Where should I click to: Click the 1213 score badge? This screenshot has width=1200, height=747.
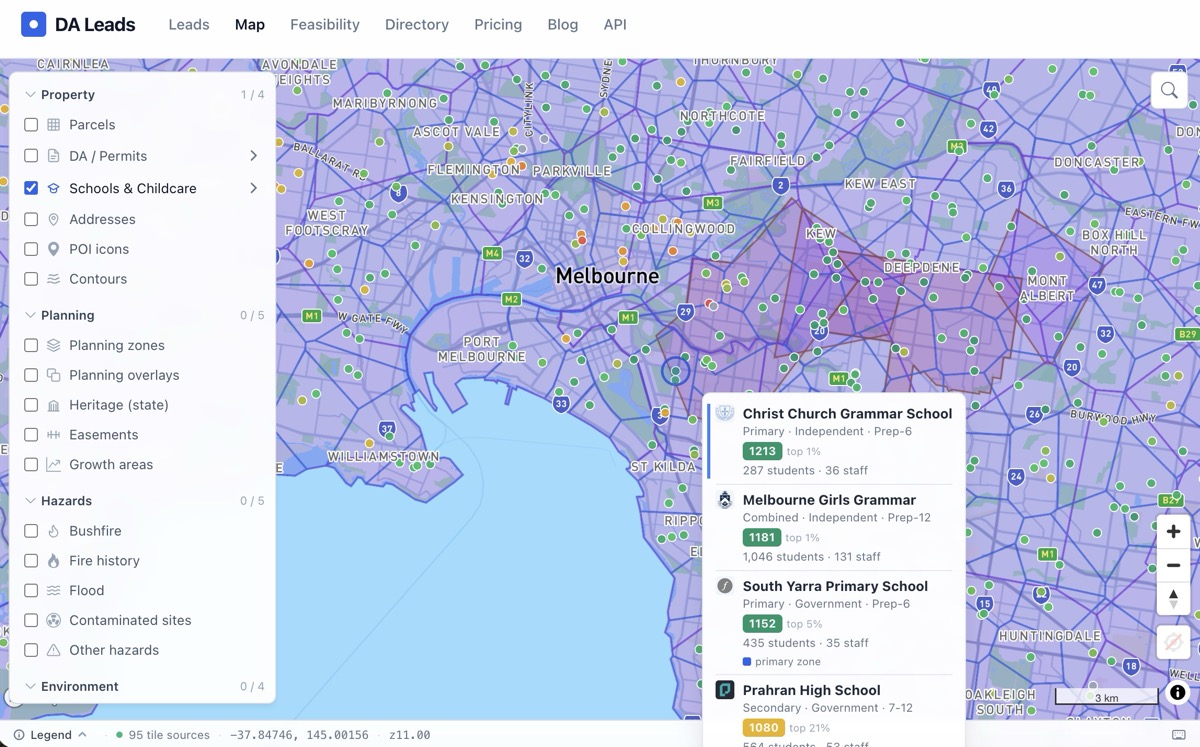[x=762, y=451]
